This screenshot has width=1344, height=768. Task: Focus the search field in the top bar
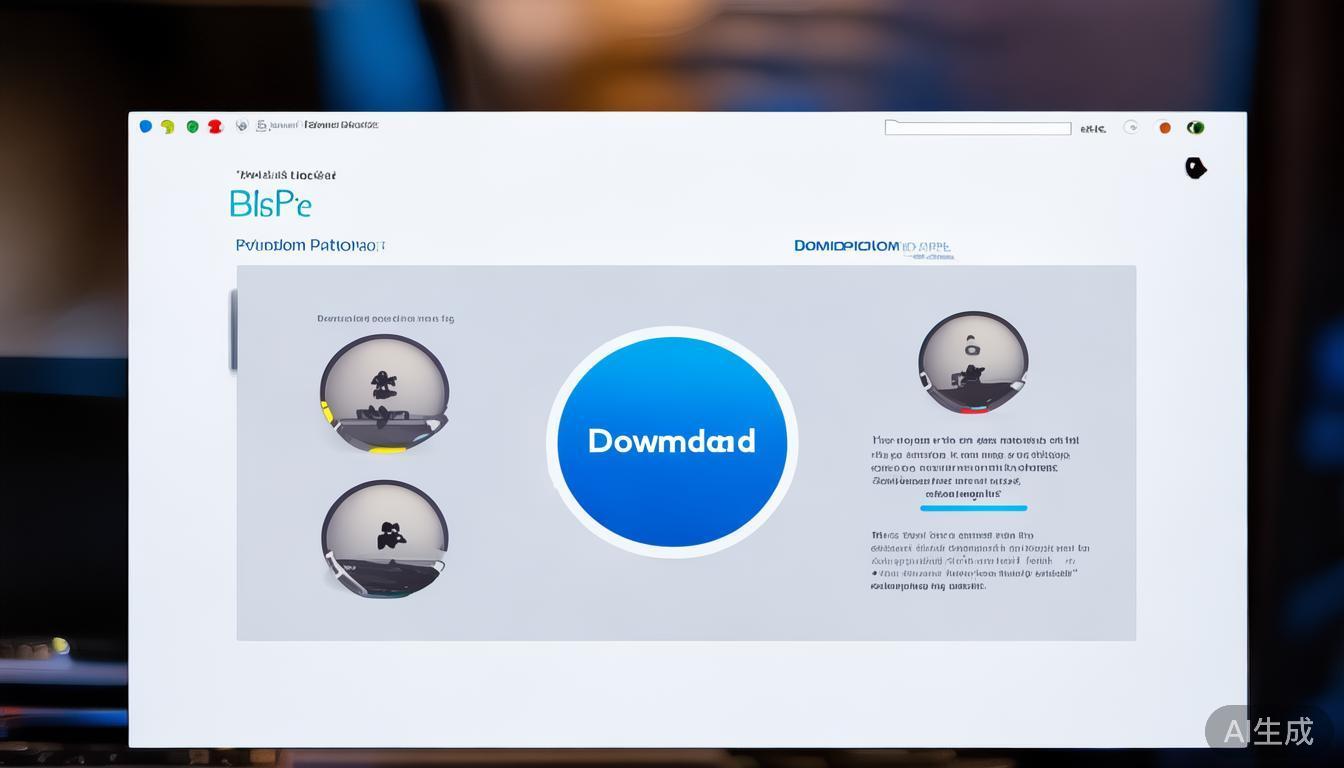pyautogui.click(x=977, y=128)
